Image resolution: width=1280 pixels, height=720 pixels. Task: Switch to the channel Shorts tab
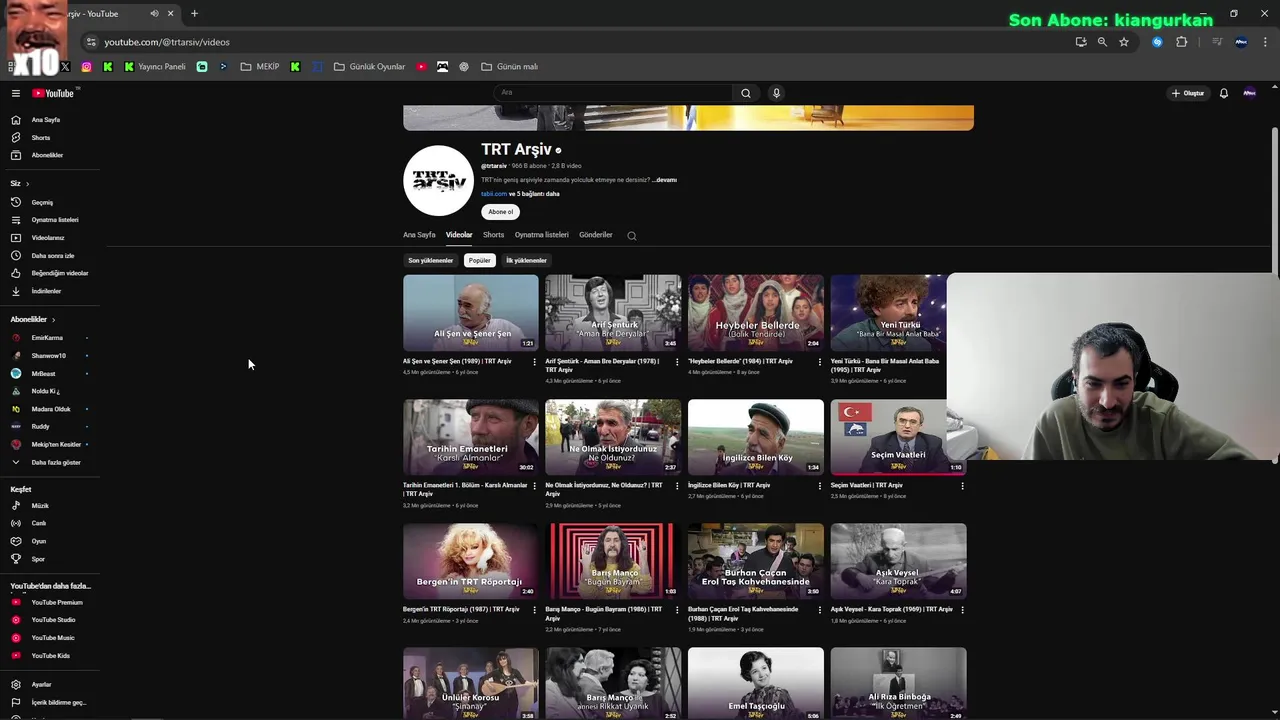point(493,235)
